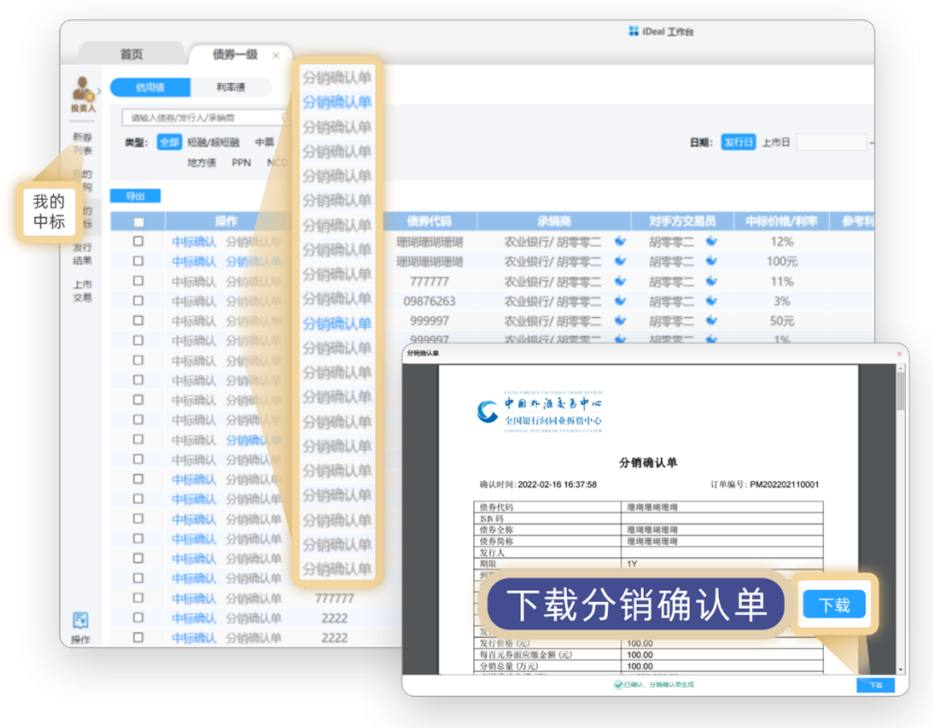The image size is (933, 728).
Task: Tick the select-all checkbox in table header
Action: [x=139, y=222]
